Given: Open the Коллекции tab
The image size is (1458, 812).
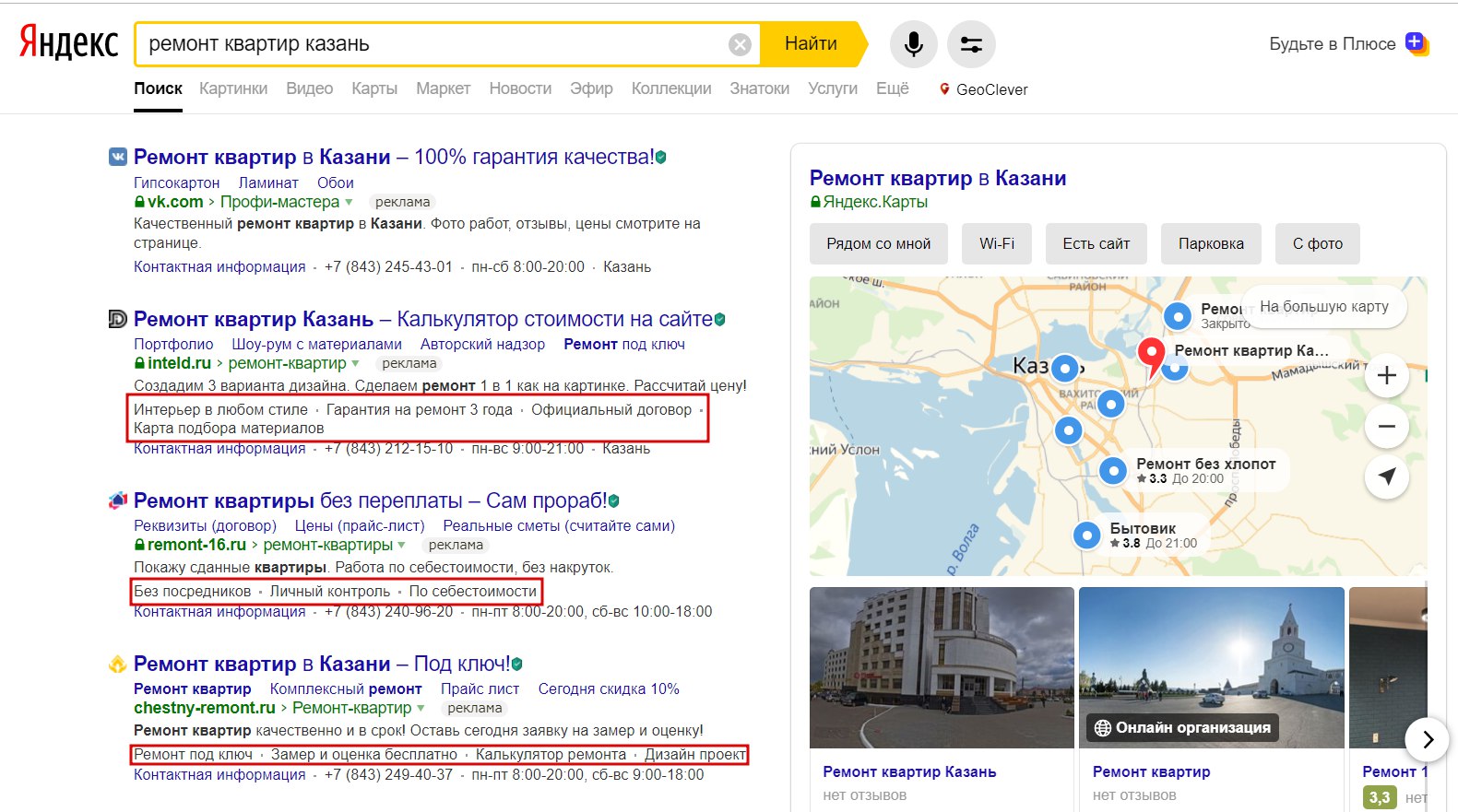Looking at the screenshot, I should click(671, 88).
